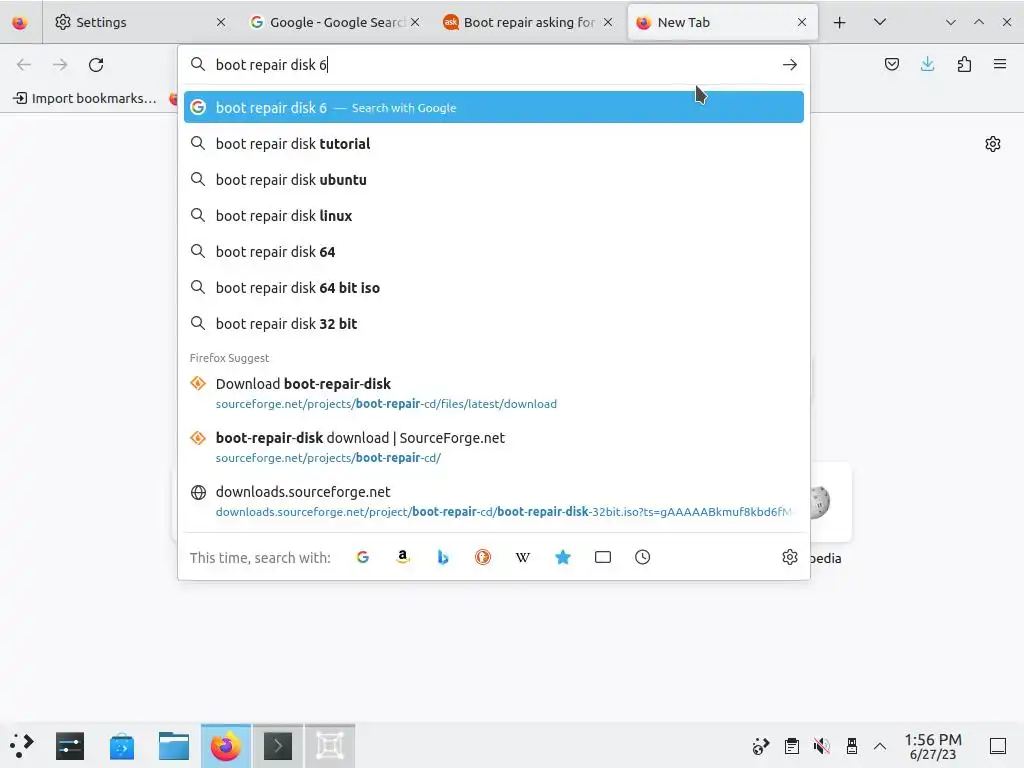Open clipboard tray icon
This screenshot has height=768, width=1024.
[x=792, y=746]
